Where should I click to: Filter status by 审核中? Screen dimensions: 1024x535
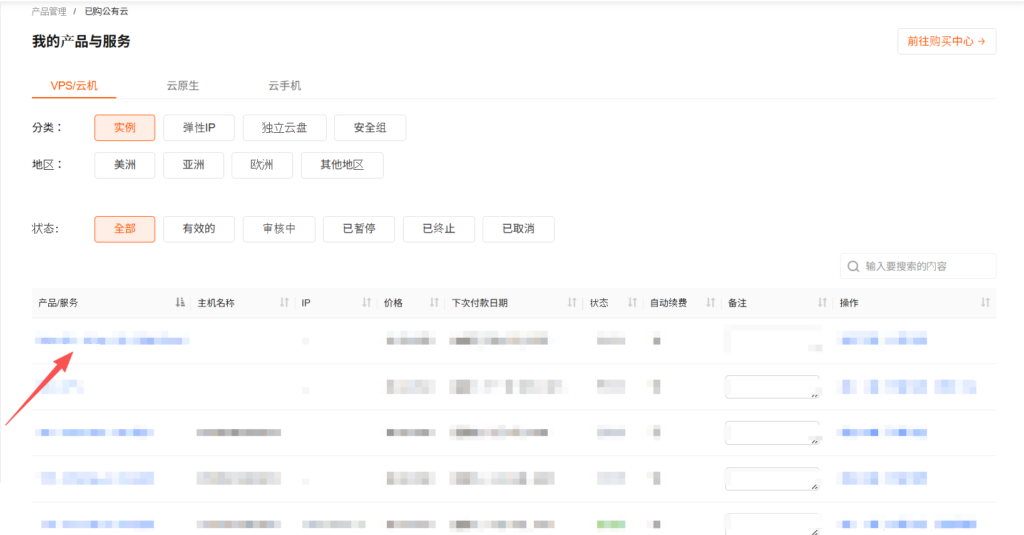[280, 229]
